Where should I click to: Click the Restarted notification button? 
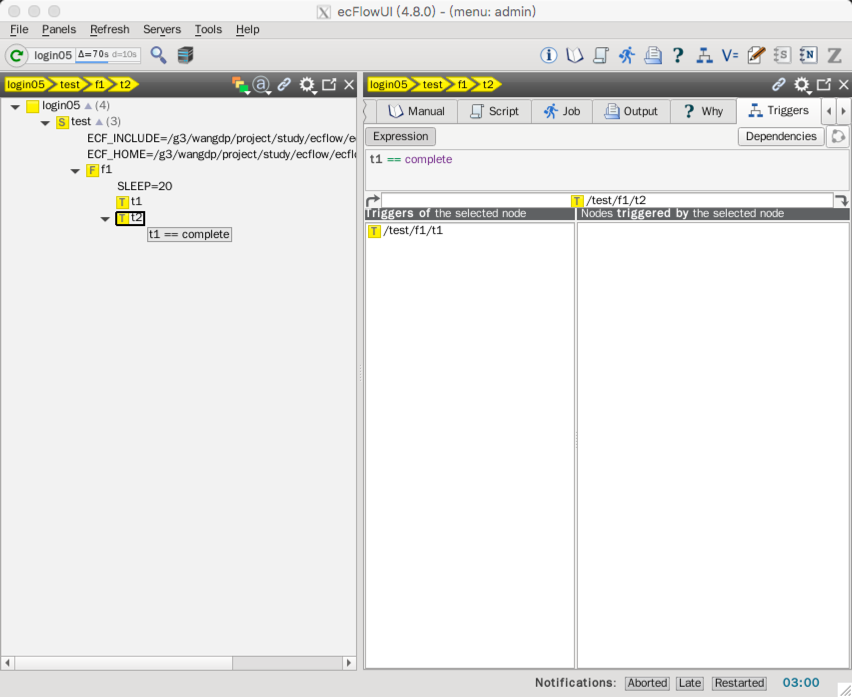[x=739, y=683]
